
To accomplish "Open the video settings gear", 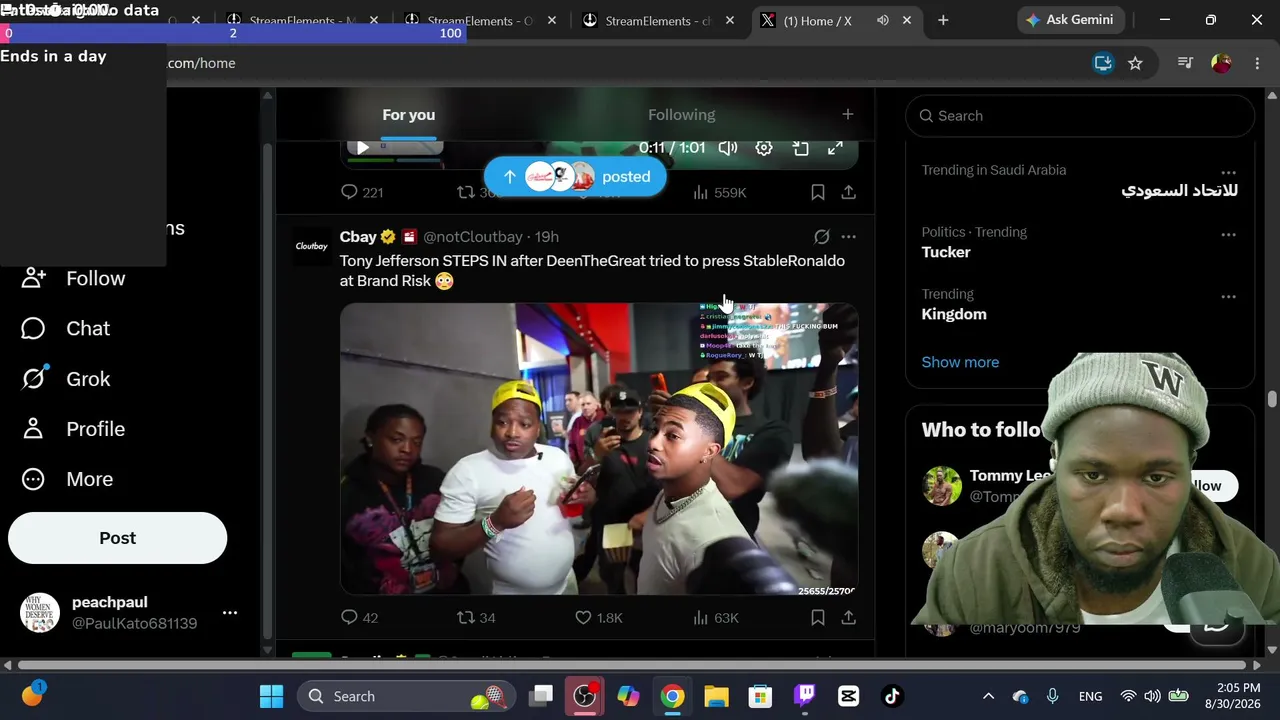I will [764, 148].
